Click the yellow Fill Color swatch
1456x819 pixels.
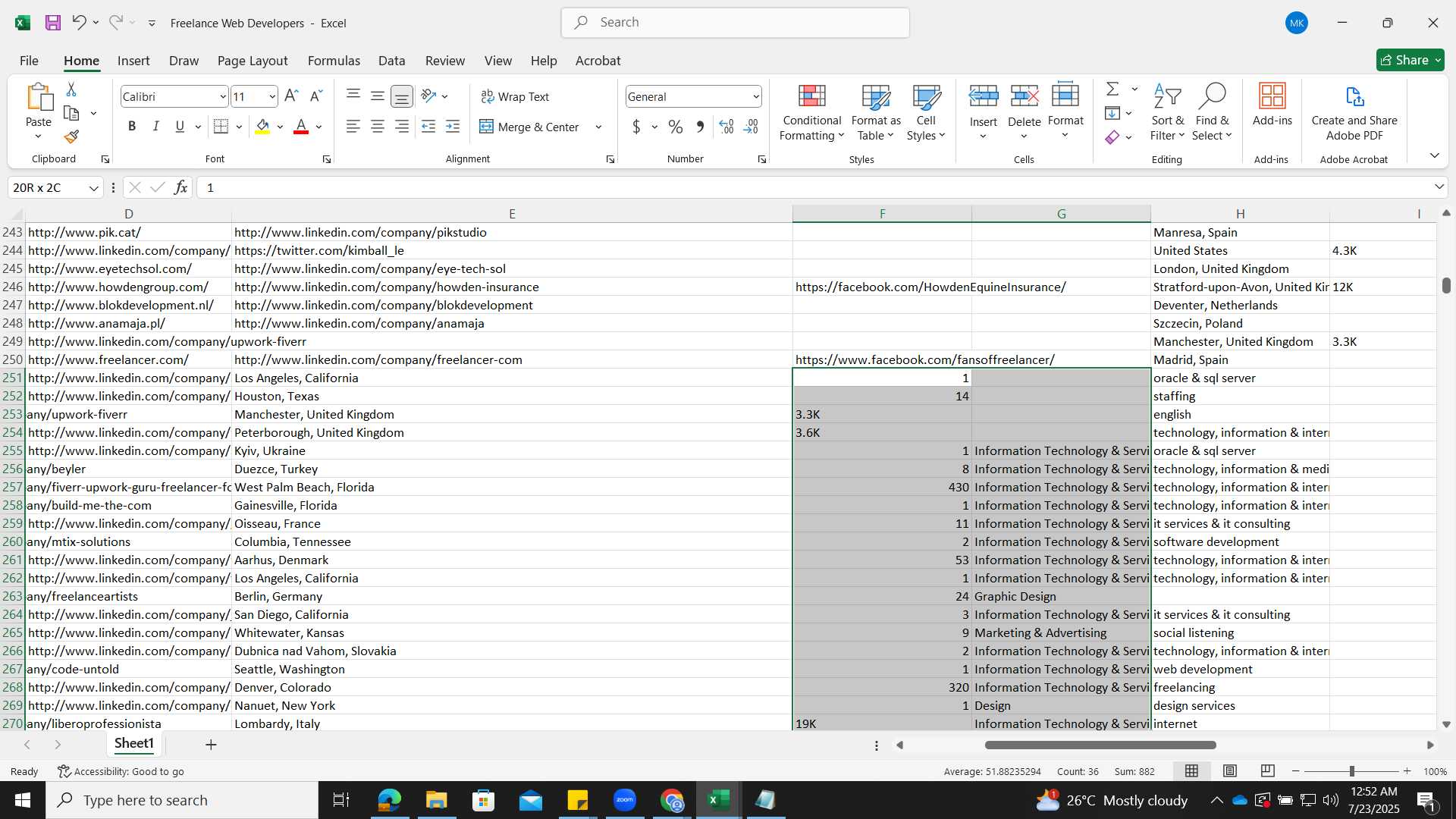click(x=262, y=127)
